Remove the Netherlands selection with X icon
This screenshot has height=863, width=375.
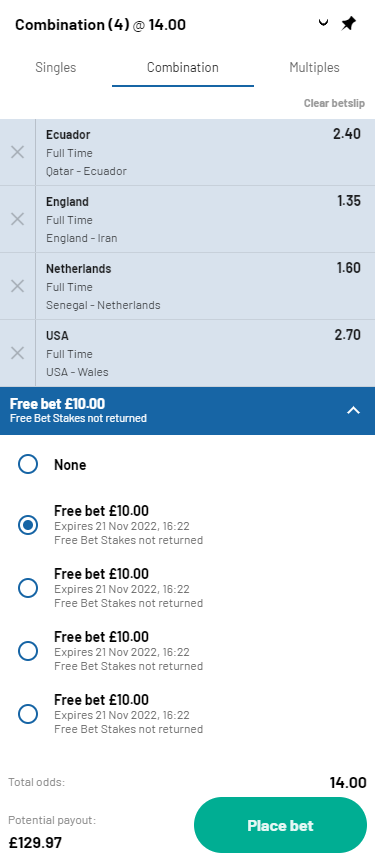(18, 286)
